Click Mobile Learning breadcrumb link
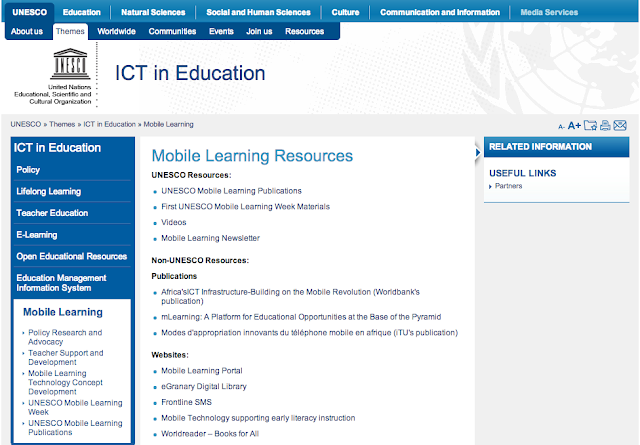 [x=169, y=124]
